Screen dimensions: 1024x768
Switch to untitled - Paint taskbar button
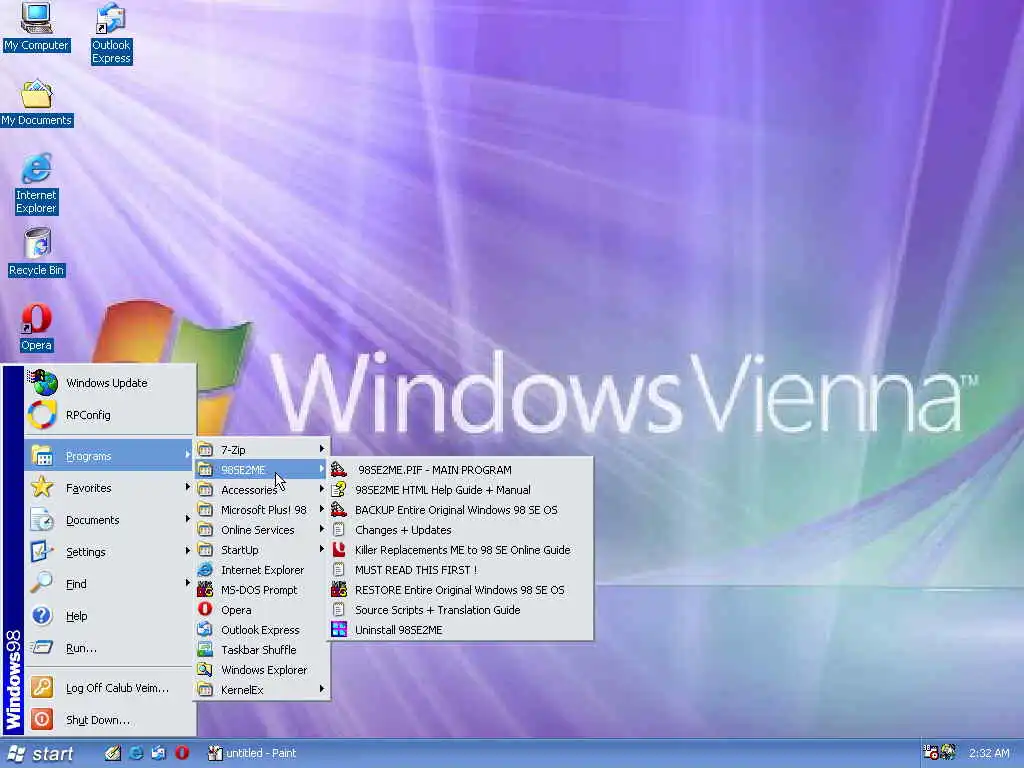pos(252,753)
